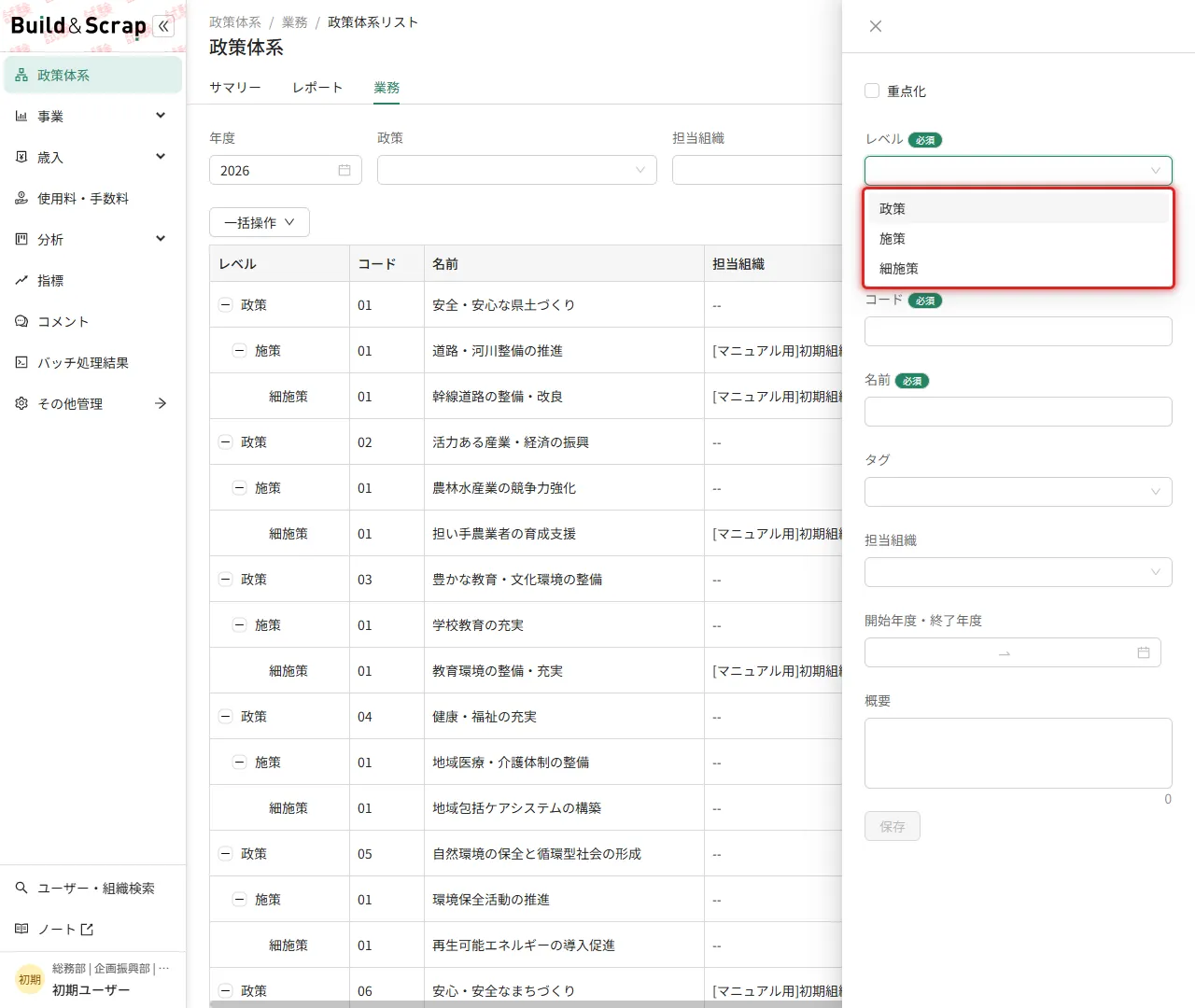Collapse 政策 row 安全・安心な県土づくり
The width and height of the screenshot is (1195, 1008).
pos(225,305)
